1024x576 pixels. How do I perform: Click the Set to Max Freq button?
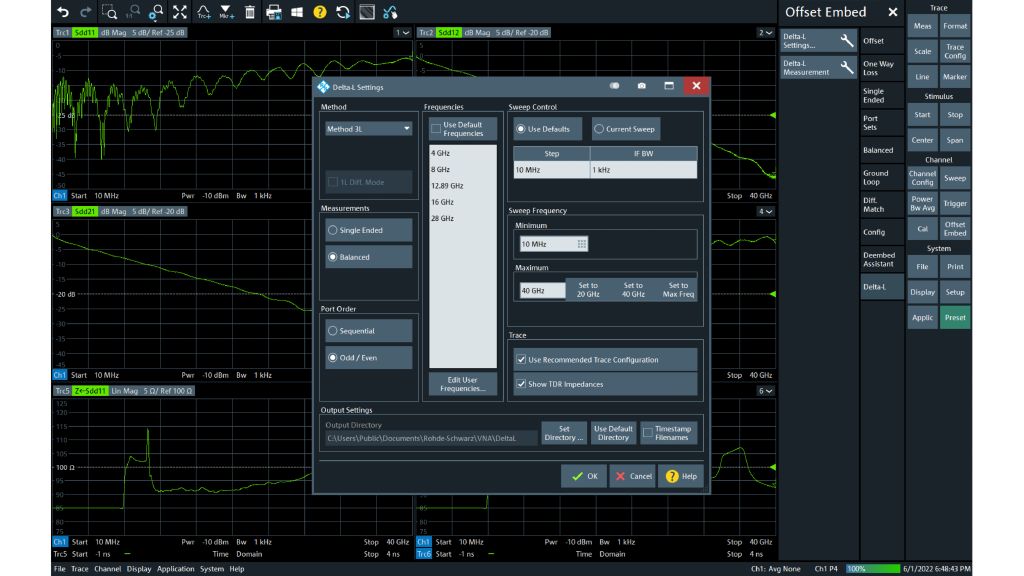point(678,288)
